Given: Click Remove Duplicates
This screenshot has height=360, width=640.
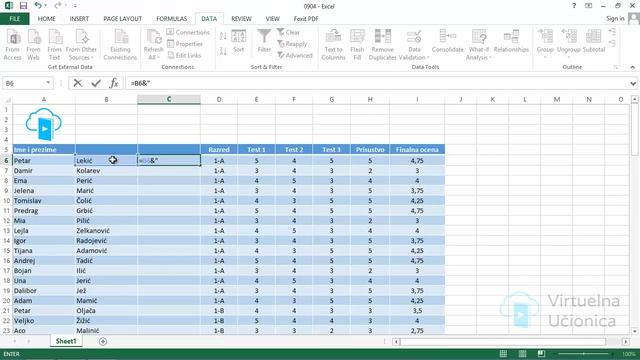Looking at the screenshot, I should tap(382, 45).
